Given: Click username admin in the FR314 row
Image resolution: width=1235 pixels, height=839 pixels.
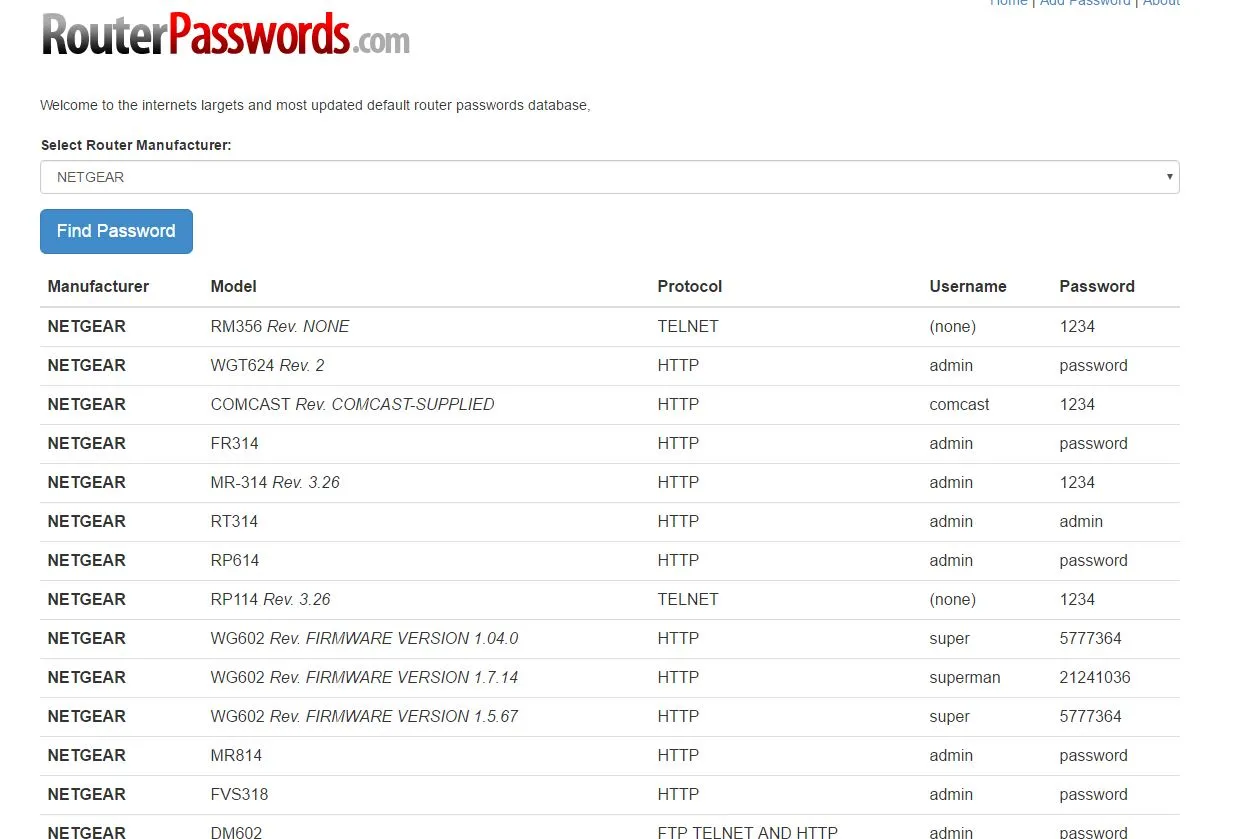Looking at the screenshot, I should 950,443.
